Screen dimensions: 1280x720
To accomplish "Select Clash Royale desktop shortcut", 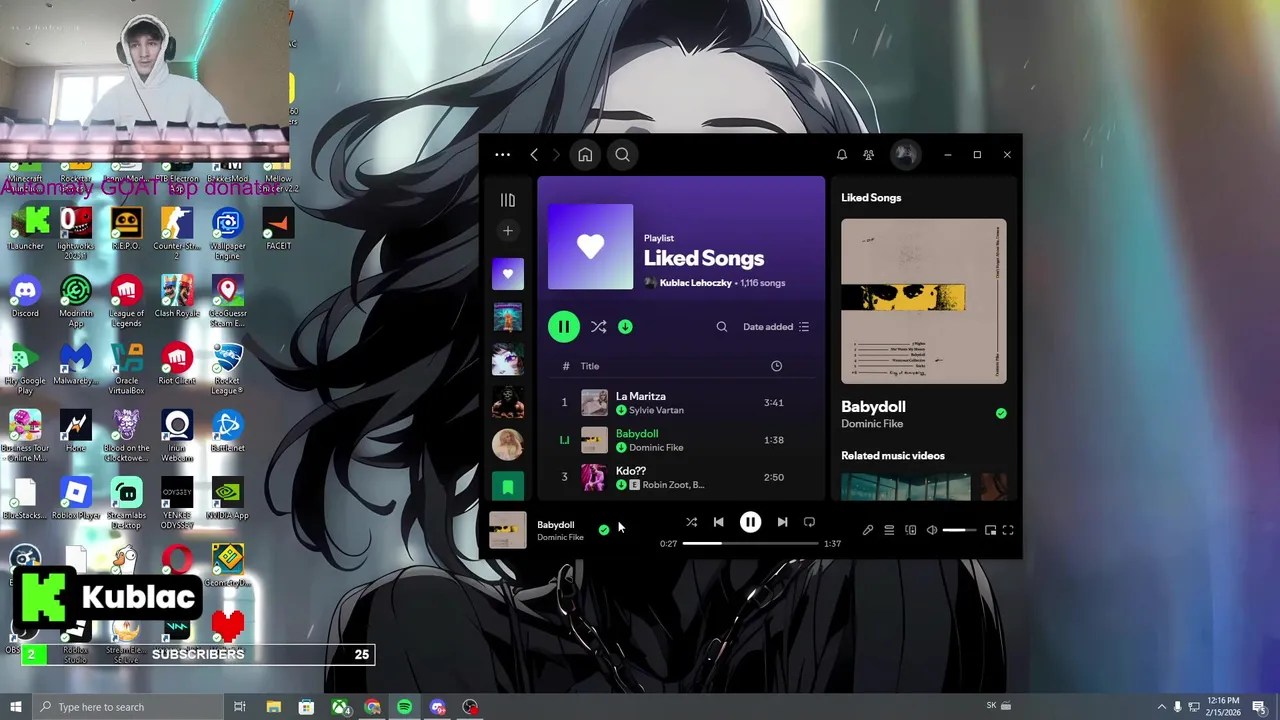I will pos(177,297).
